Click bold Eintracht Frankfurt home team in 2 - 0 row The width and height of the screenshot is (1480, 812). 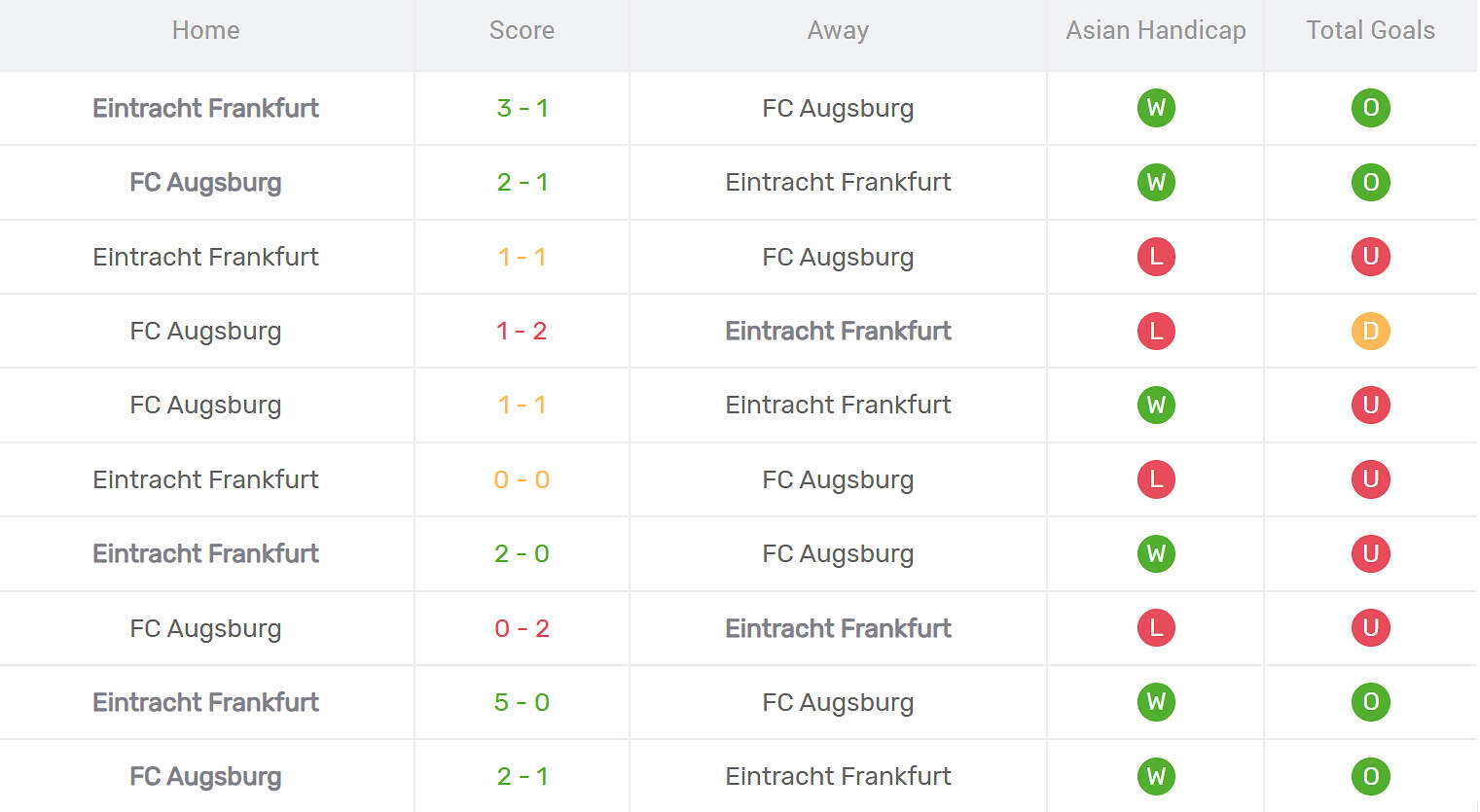tap(205, 553)
